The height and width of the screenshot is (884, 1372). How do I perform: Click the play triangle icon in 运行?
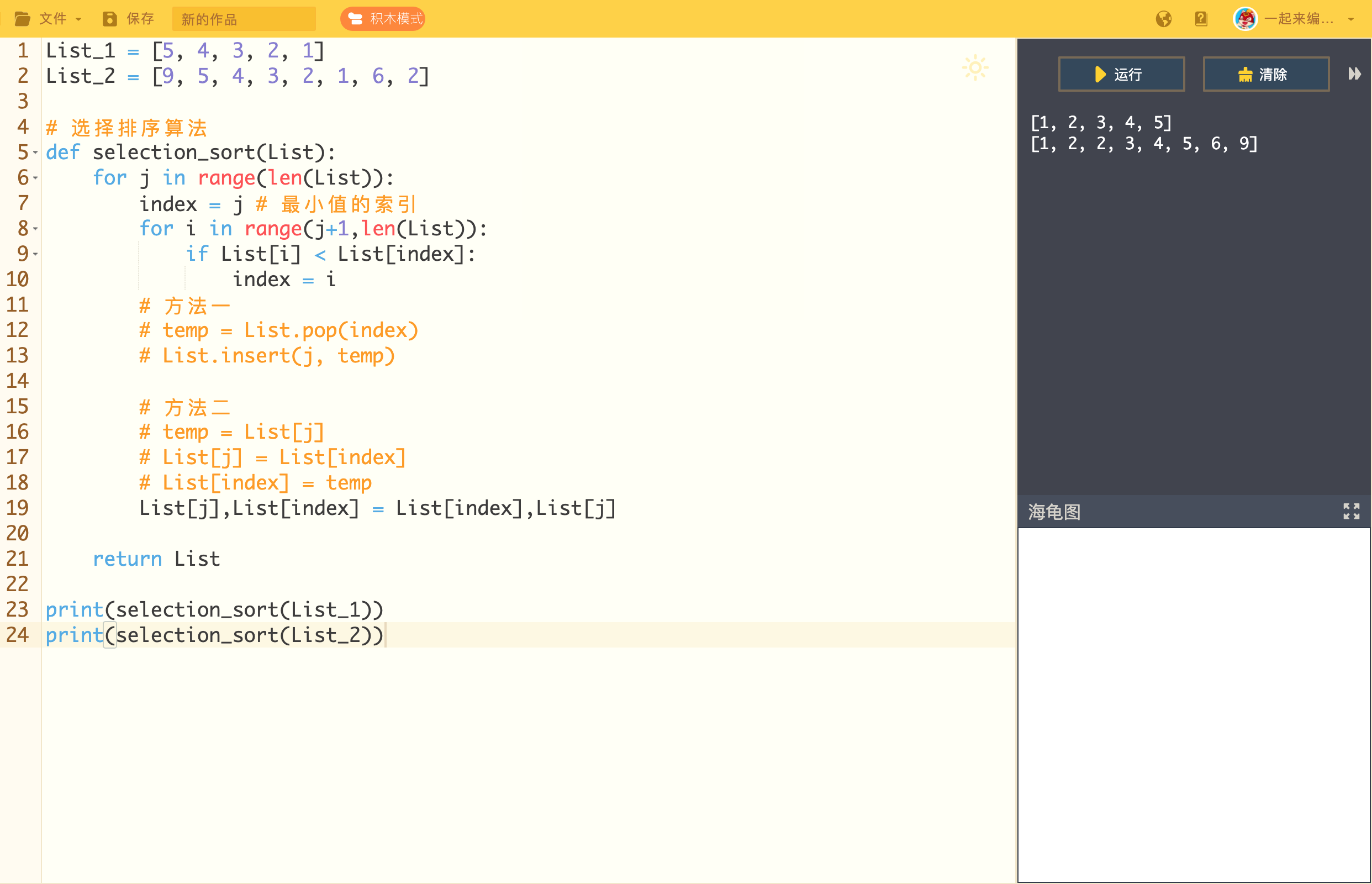[1100, 74]
